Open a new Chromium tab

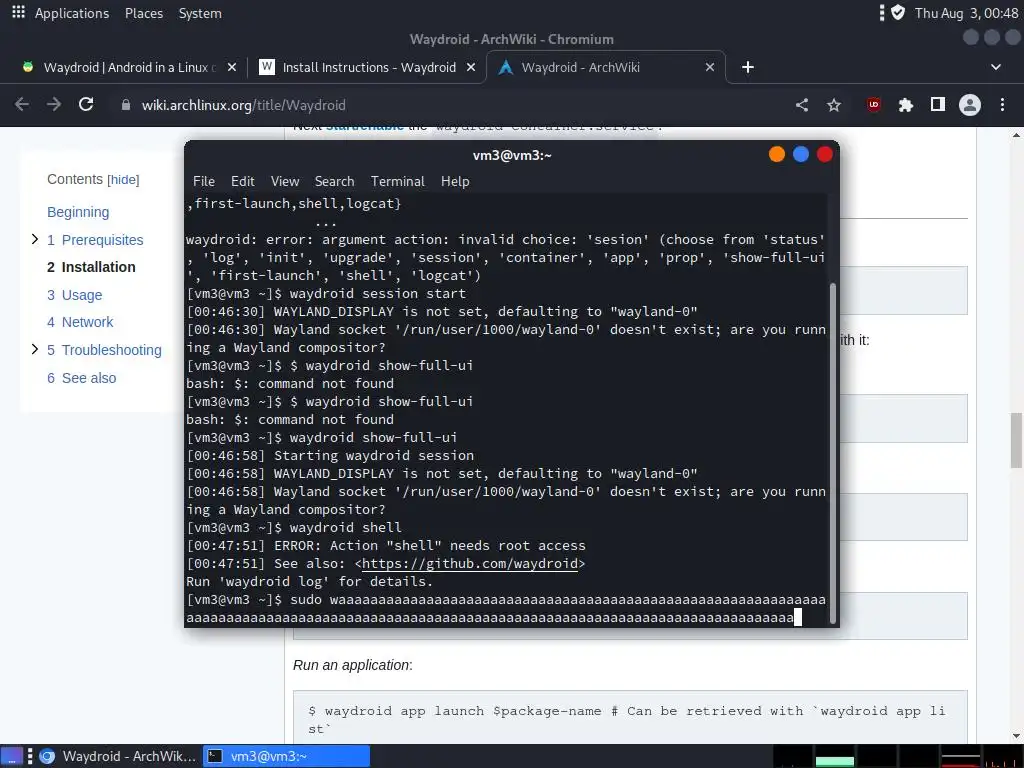pos(748,67)
